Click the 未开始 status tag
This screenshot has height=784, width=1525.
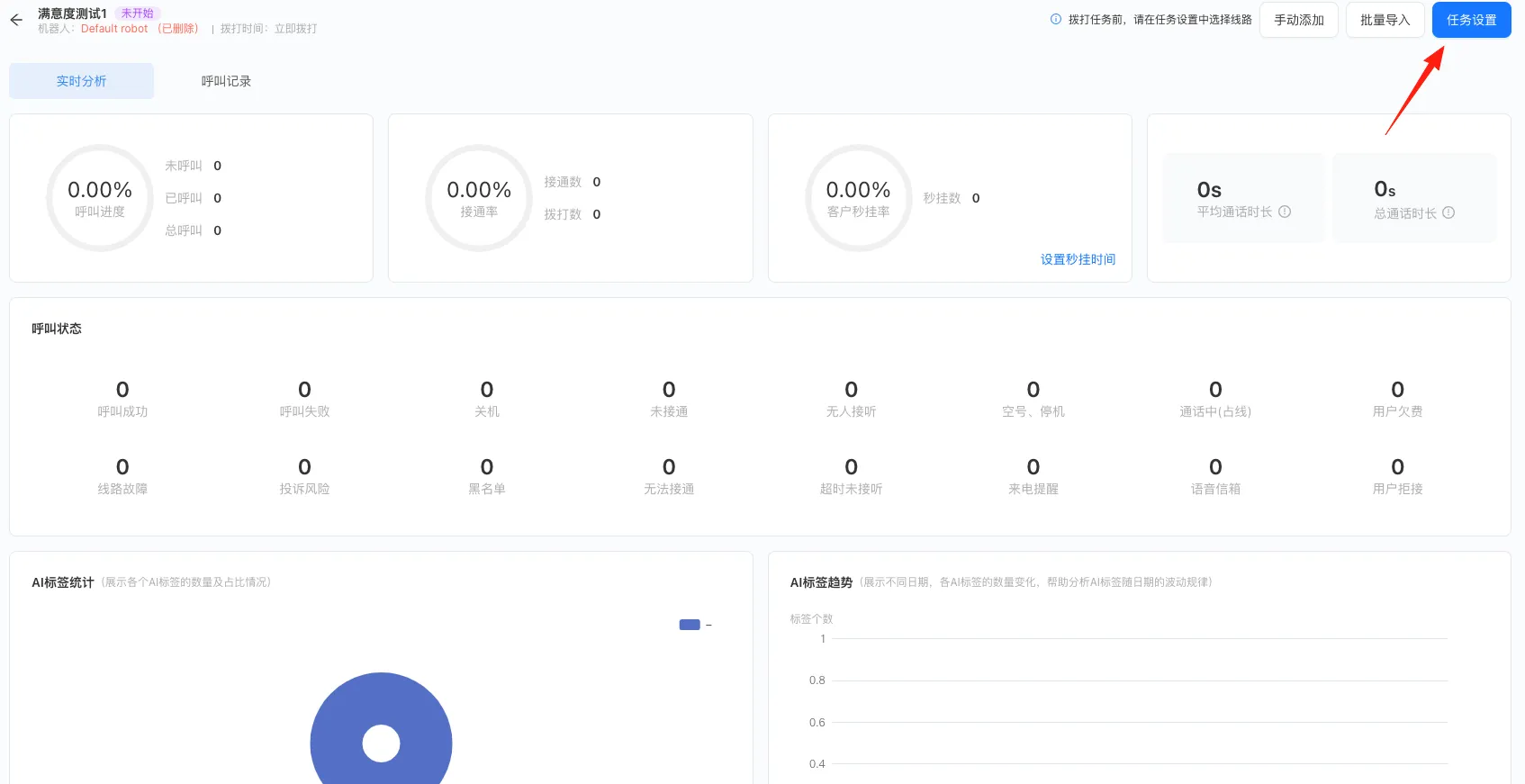(138, 14)
